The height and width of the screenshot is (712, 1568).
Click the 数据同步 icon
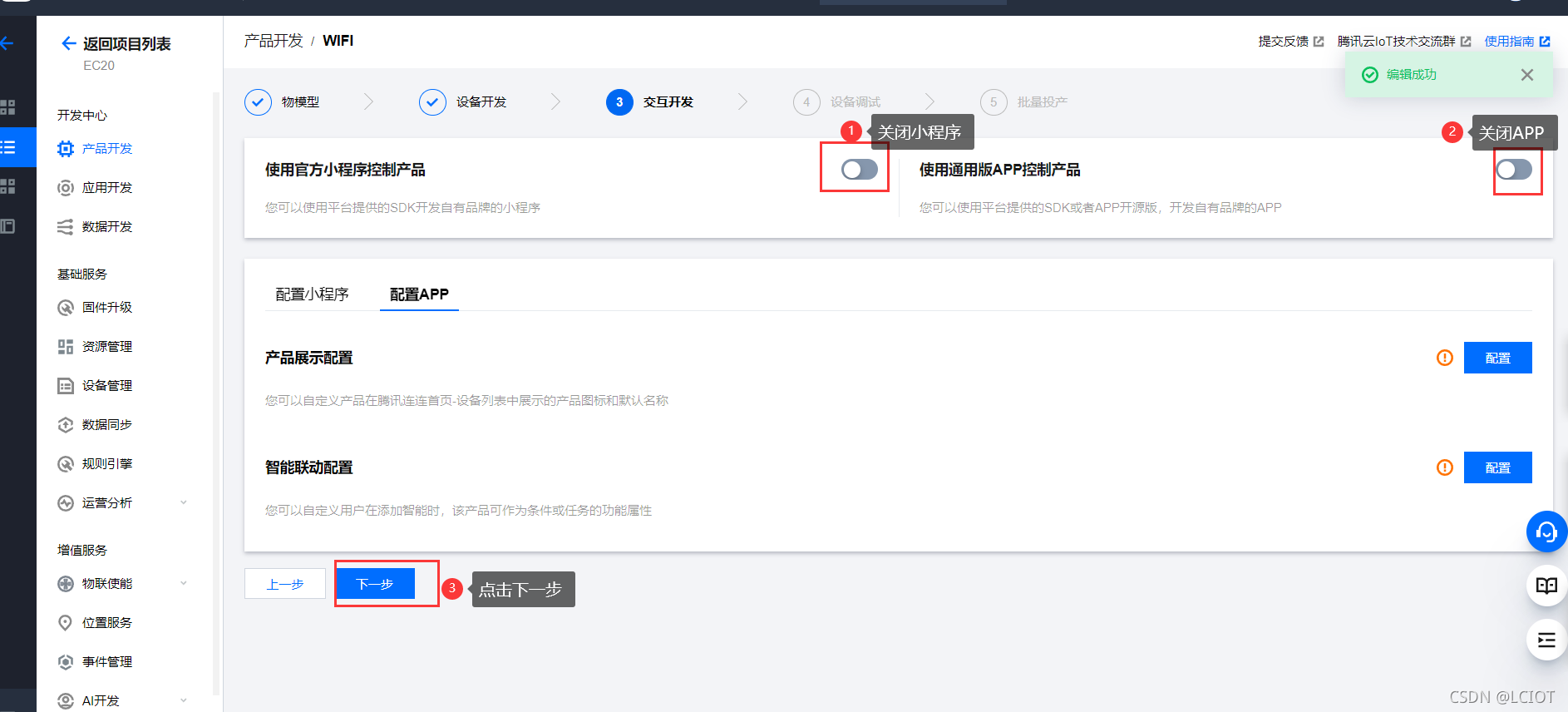point(66,425)
